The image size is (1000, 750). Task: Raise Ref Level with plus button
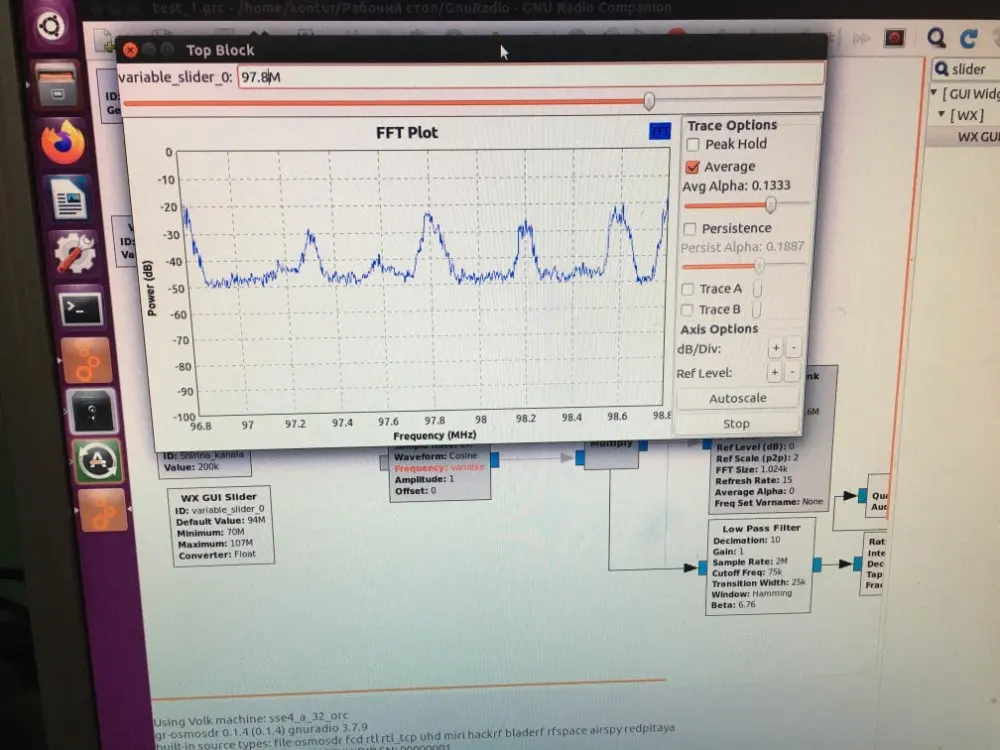tap(774, 372)
